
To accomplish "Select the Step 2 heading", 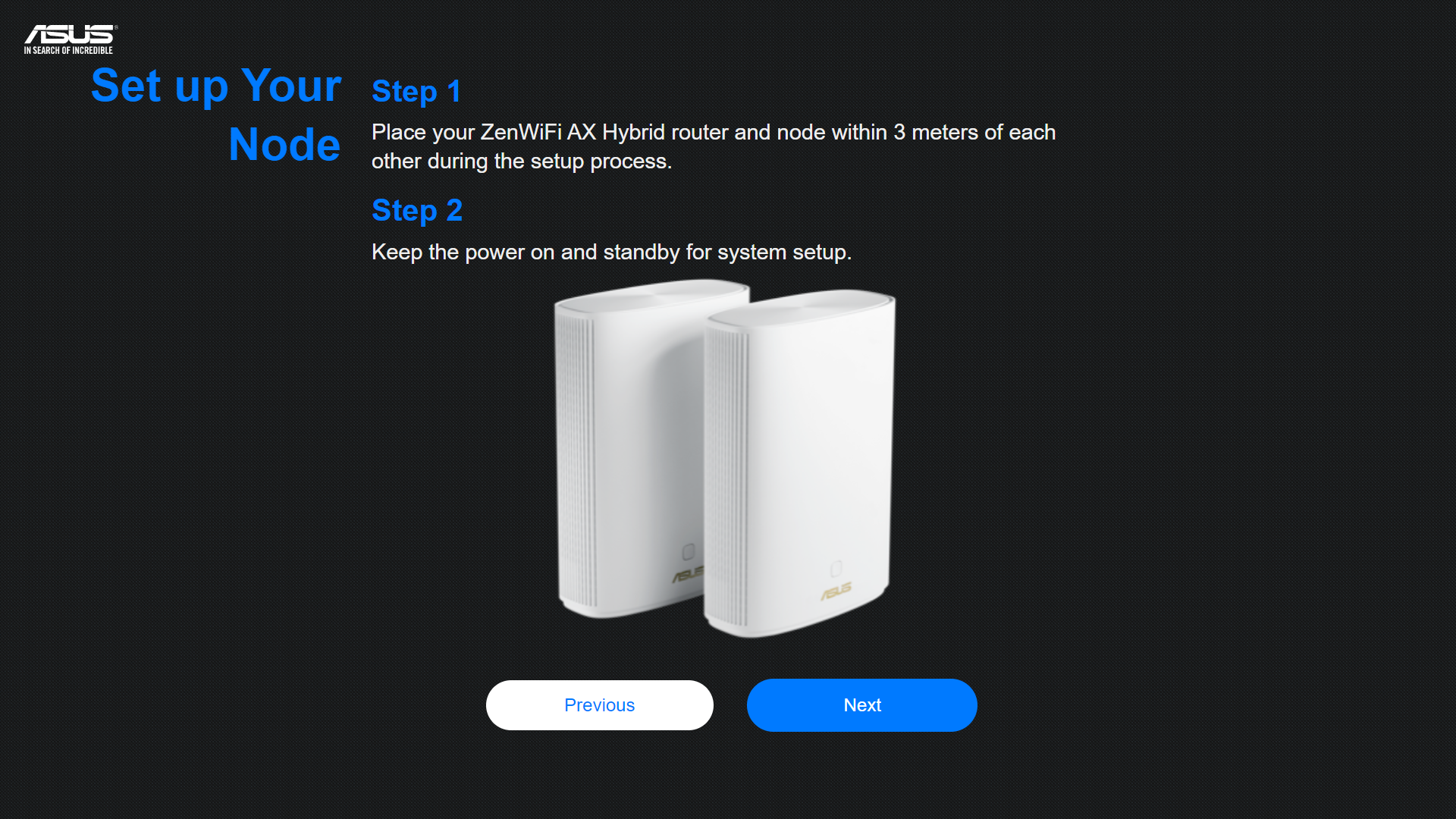I will [x=416, y=210].
